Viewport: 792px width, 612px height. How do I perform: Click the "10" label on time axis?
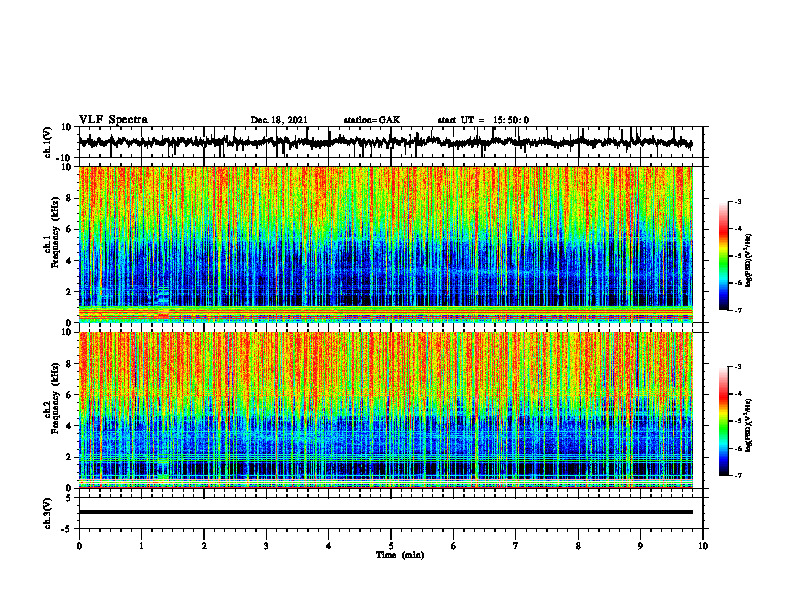click(703, 546)
